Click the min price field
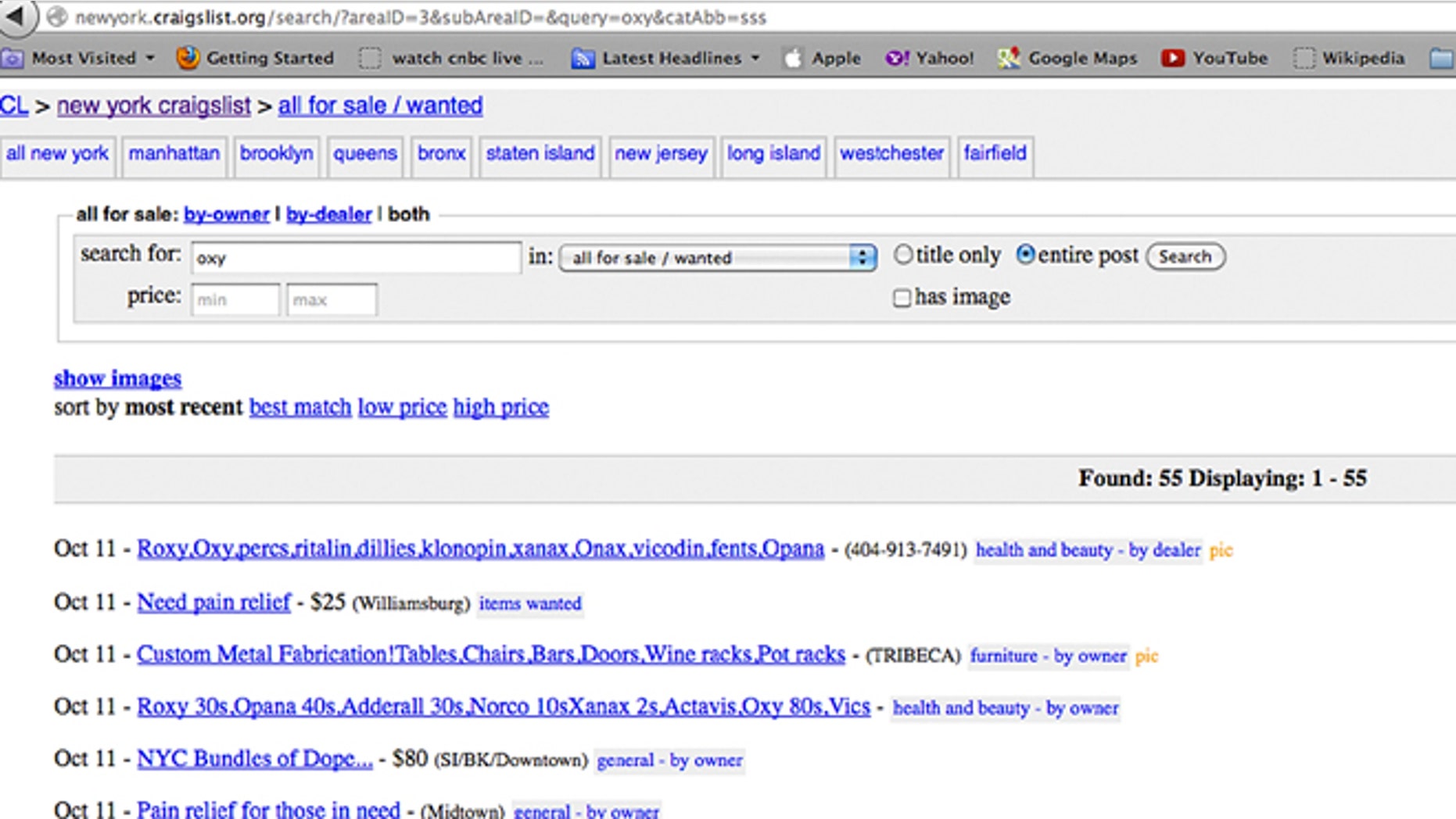Screen dimensions: 1456x819 pos(235,299)
